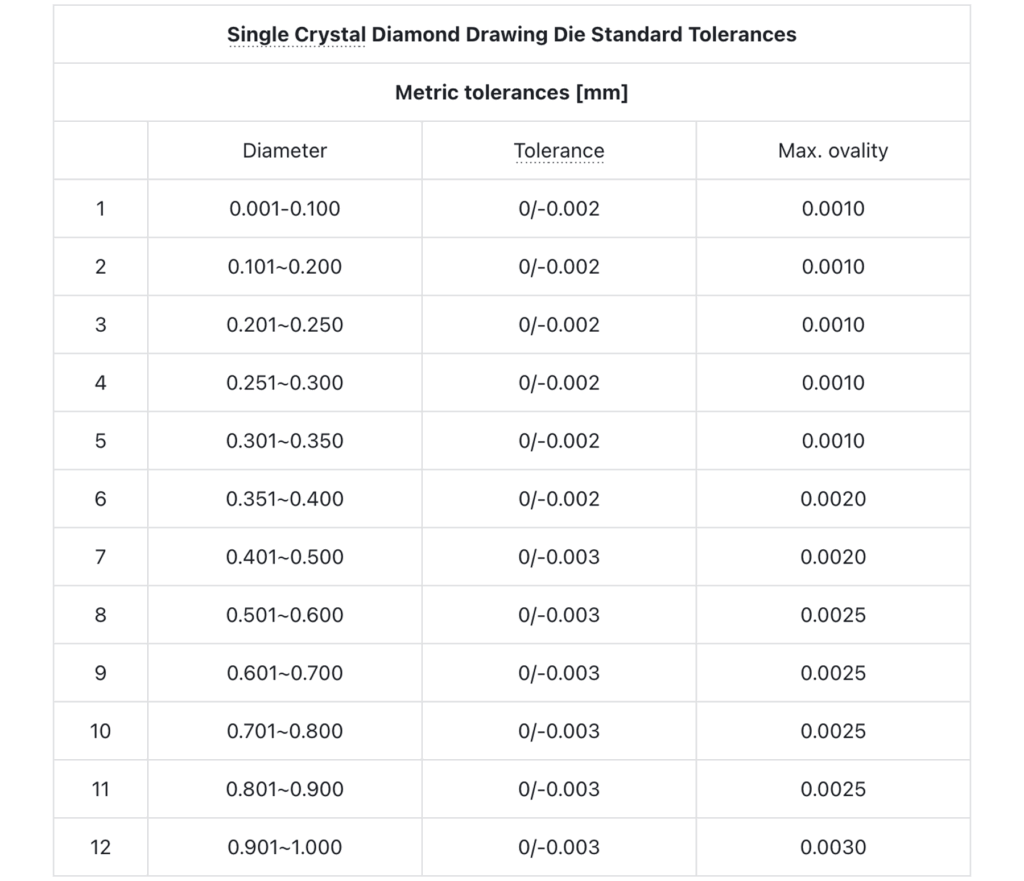Image resolution: width=1024 pixels, height=881 pixels.
Task: Click the diameter cell 0.901~1.000
Action: tap(285, 847)
